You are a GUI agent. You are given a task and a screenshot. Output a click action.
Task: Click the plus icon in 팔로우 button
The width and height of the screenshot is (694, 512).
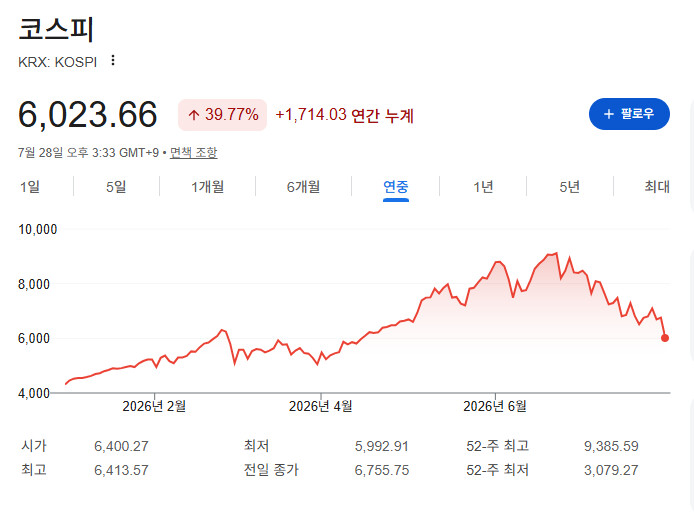(609, 114)
